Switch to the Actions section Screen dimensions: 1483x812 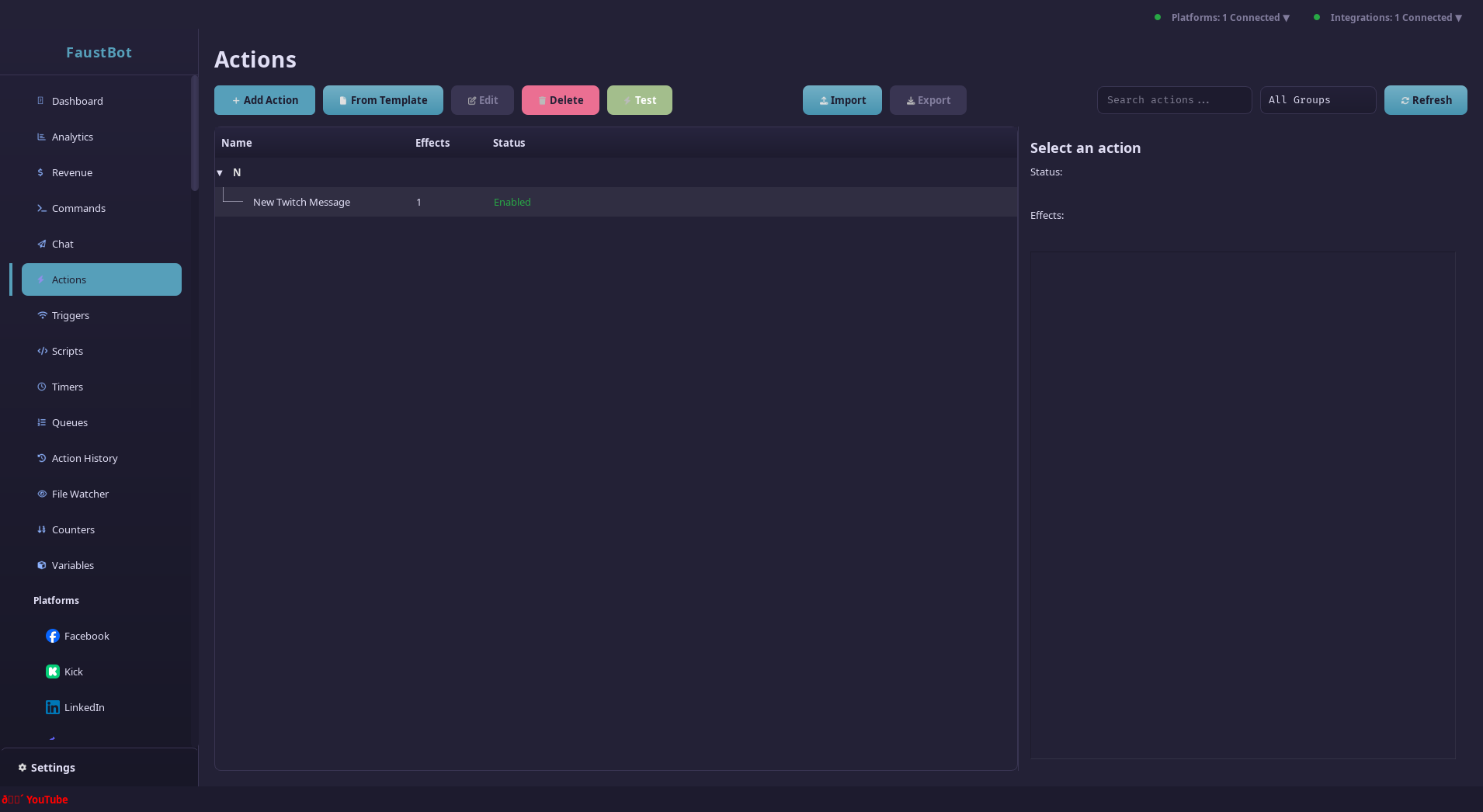coord(69,279)
